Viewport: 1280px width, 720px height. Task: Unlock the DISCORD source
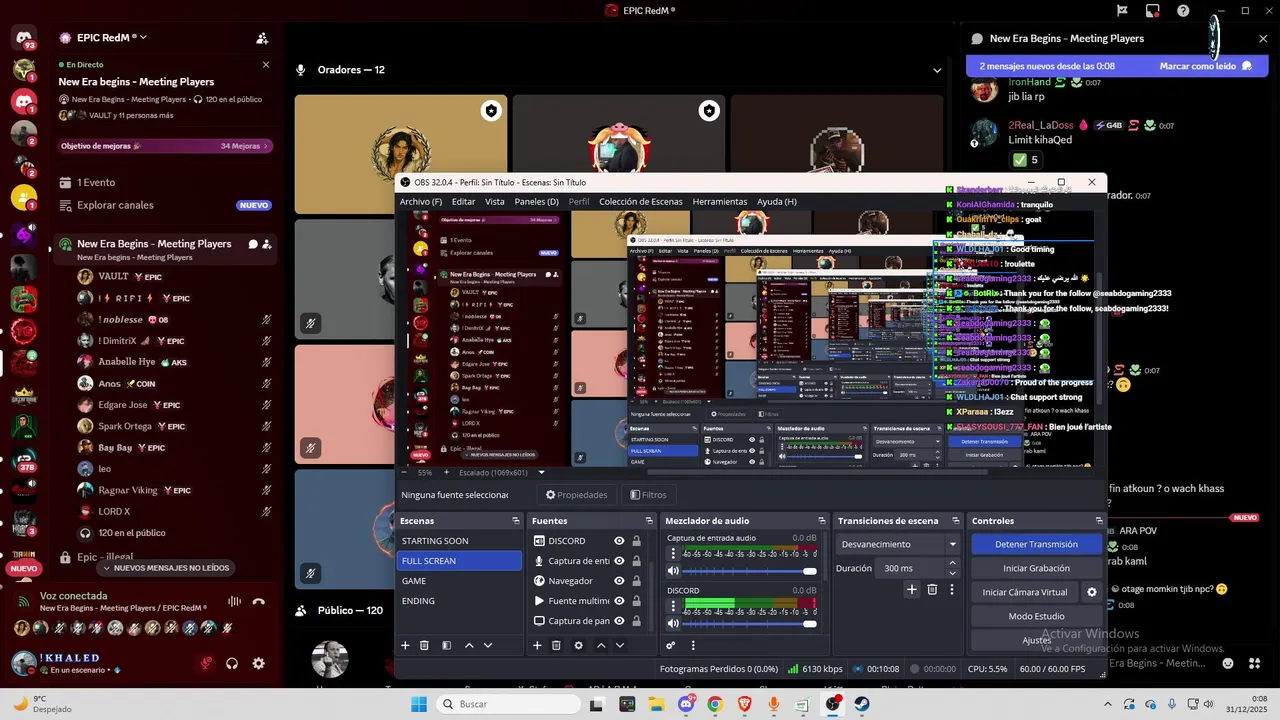(636, 541)
